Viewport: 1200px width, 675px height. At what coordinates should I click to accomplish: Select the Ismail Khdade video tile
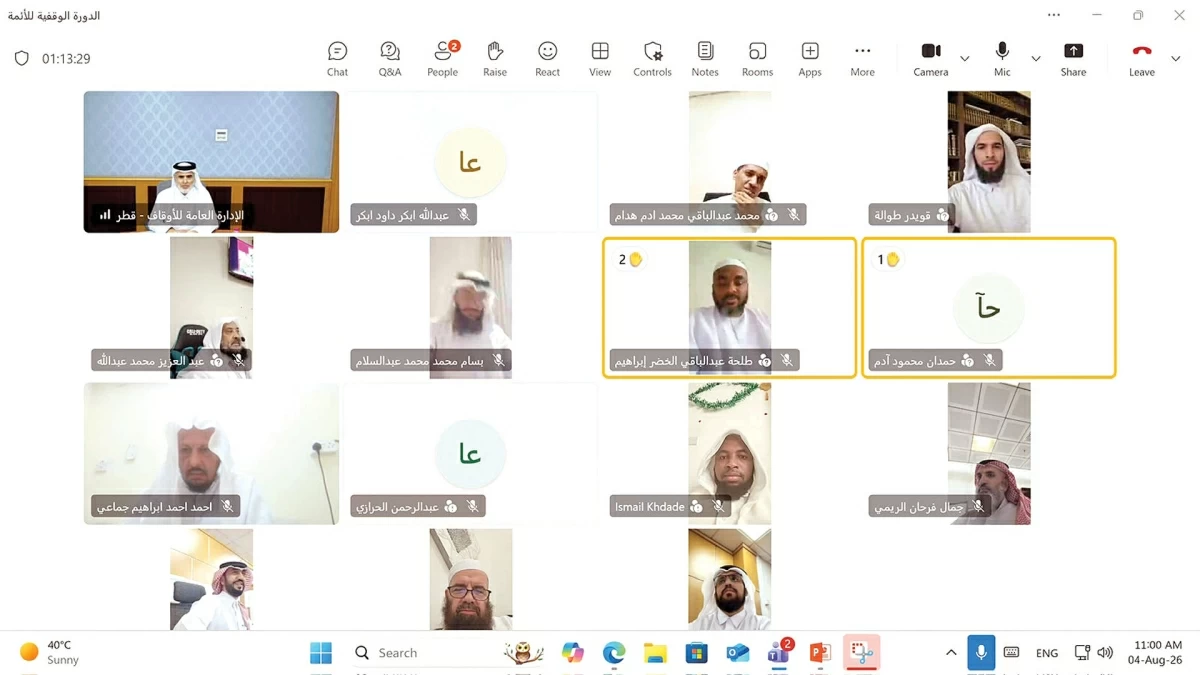click(x=730, y=454)
